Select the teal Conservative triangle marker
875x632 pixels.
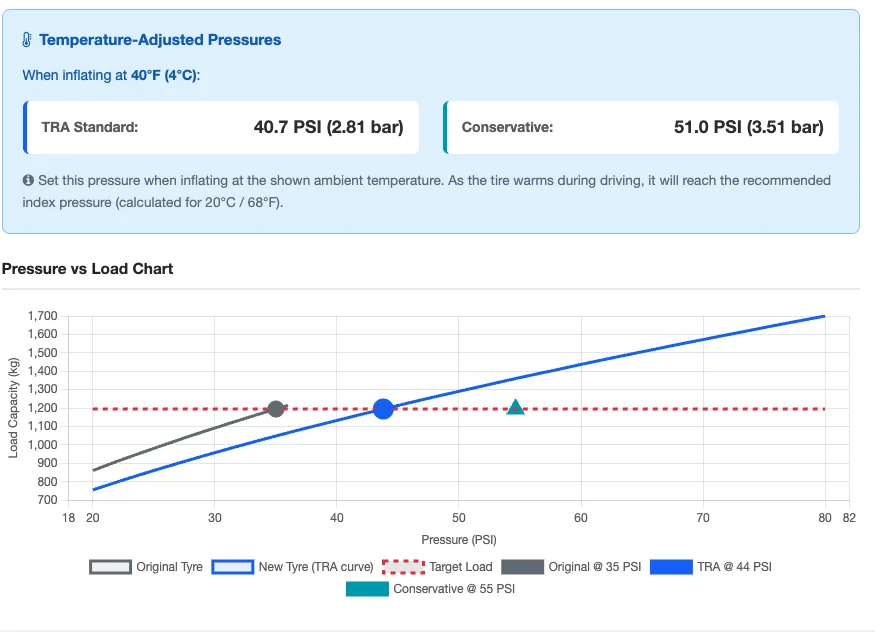coord(515,407)
